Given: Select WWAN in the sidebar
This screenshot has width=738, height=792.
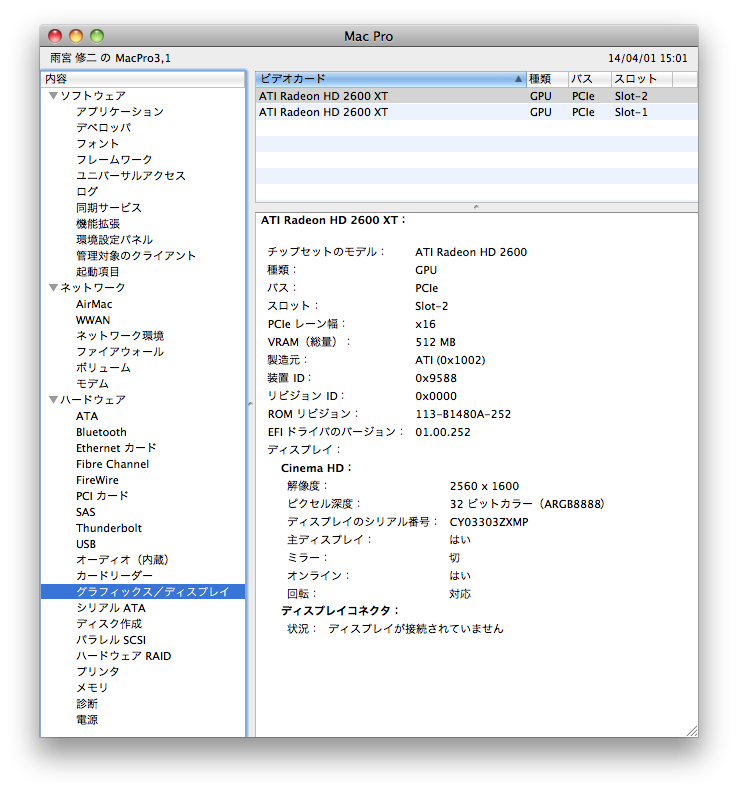Looking at the screenshot, I should point(93,320).
